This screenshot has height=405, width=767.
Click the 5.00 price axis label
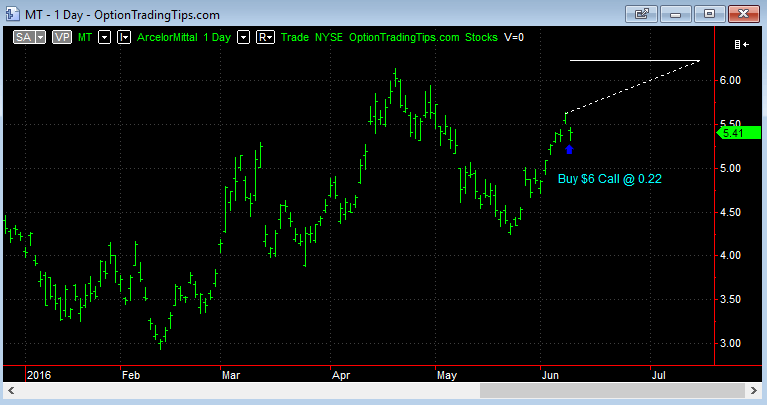click(x=730, y=168)
